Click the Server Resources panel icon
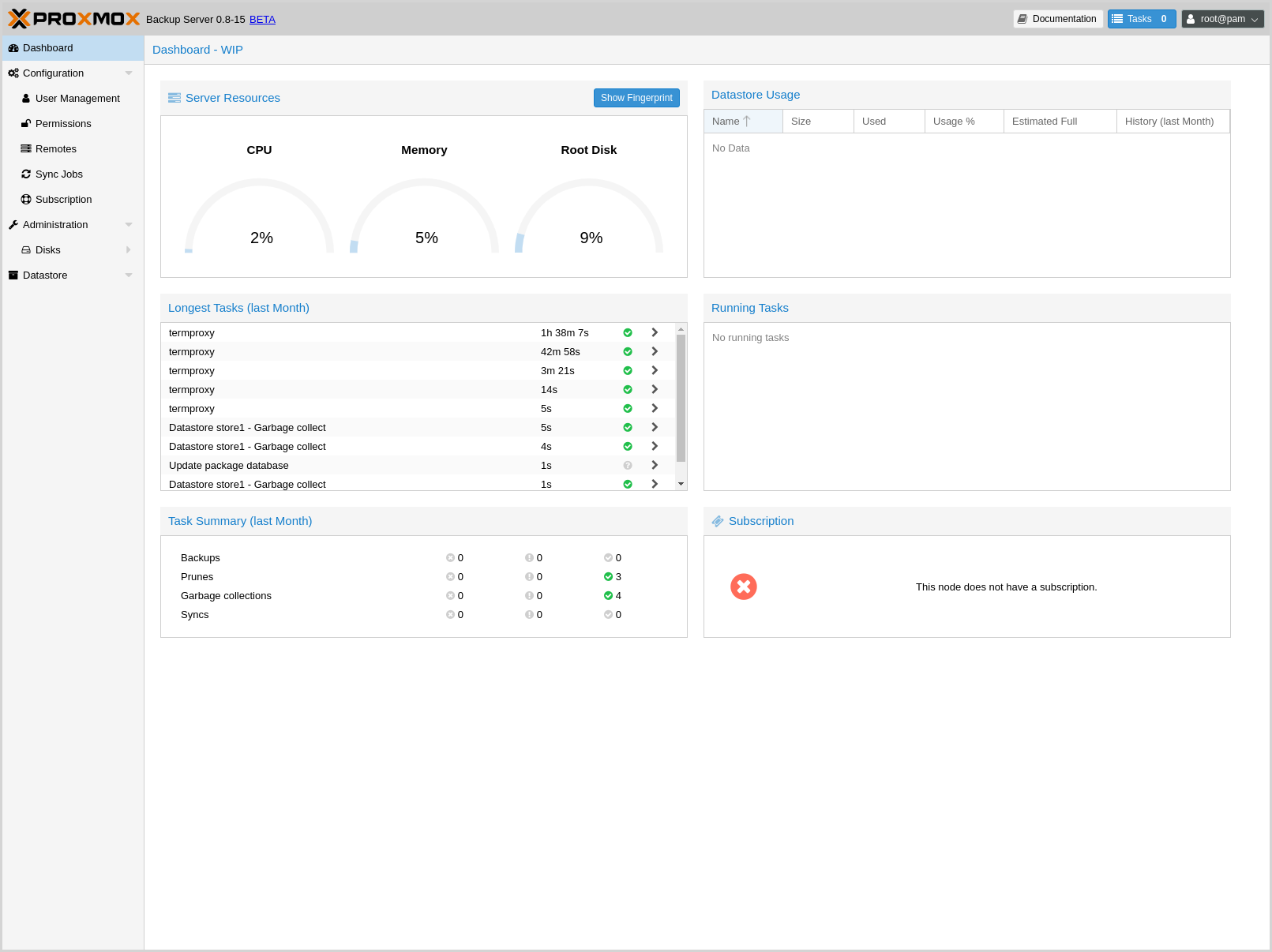The image size is (1272, 952). tap(174, 98)
